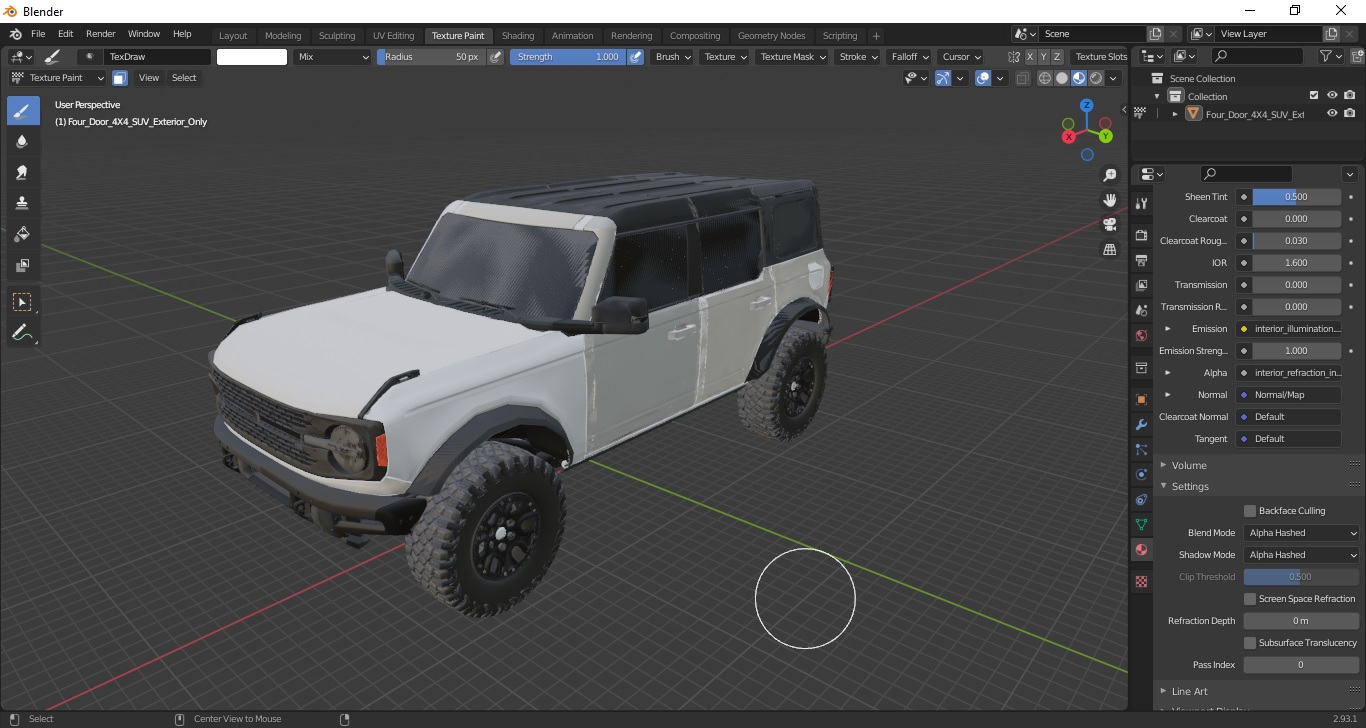
Task: Open the Physics properties tab
Action: [x=1142, y=475]
